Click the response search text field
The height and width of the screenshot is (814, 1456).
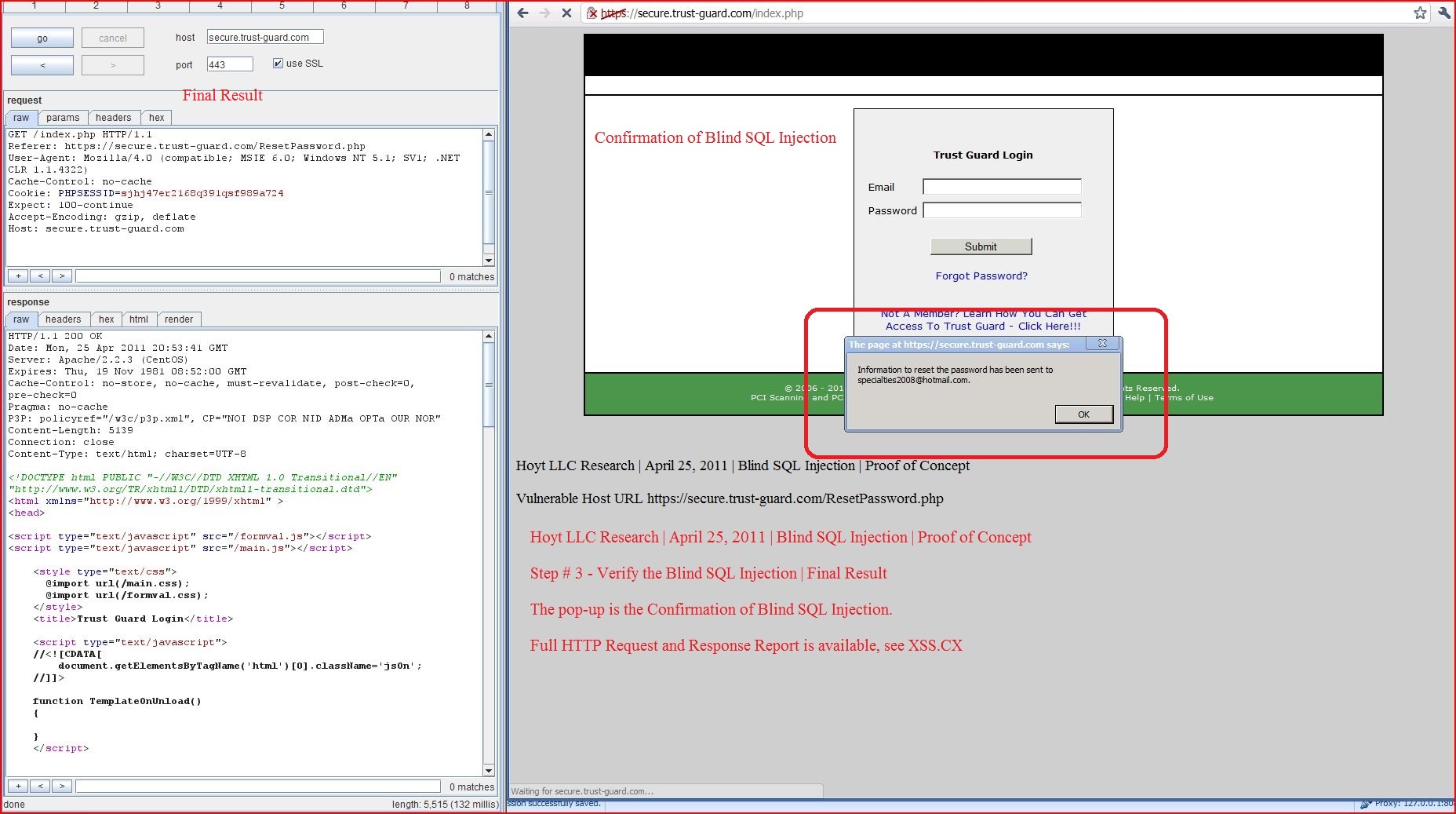tap(258, 786)
